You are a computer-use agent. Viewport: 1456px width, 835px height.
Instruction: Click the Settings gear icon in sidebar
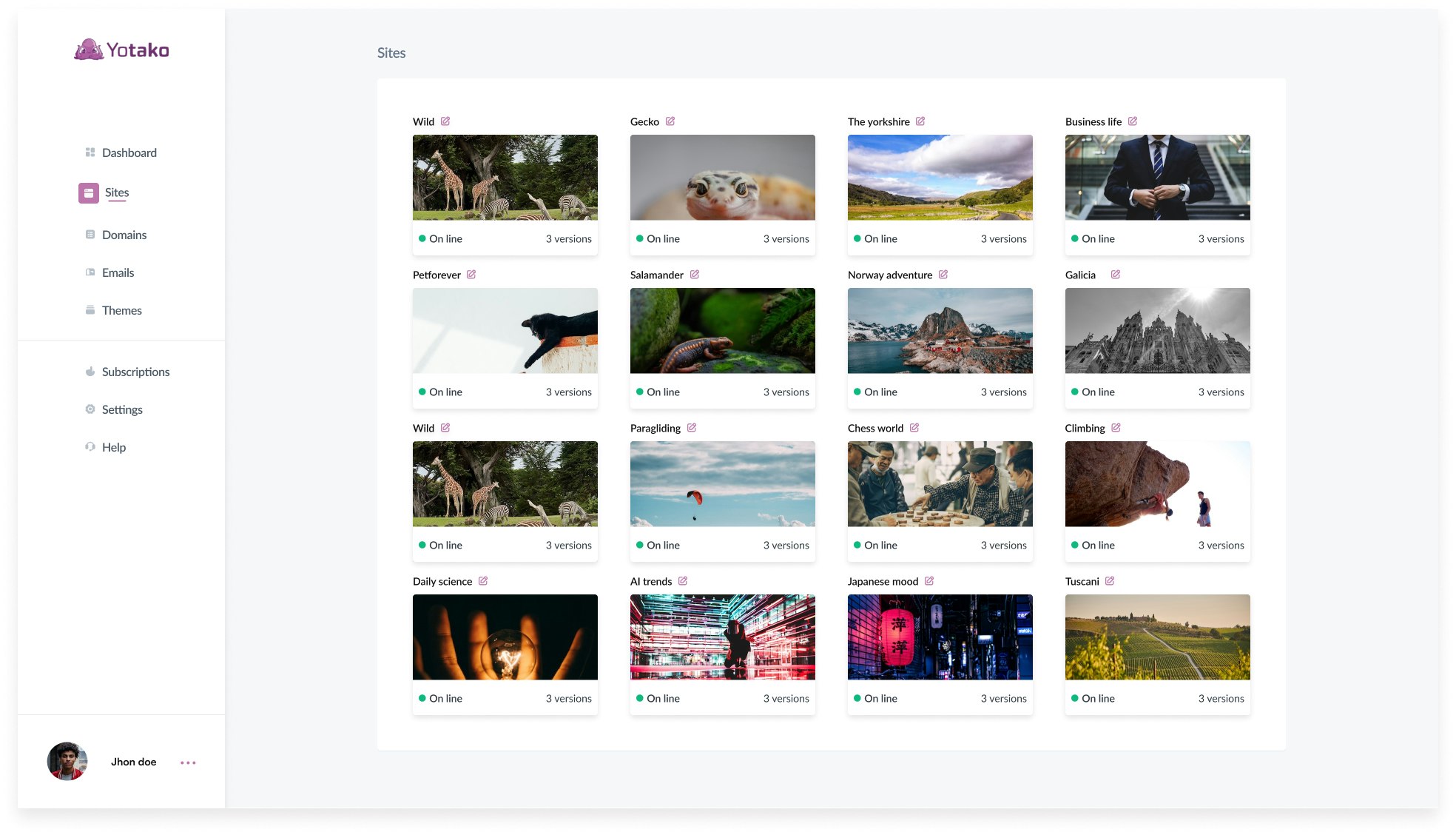click(90, 409)
